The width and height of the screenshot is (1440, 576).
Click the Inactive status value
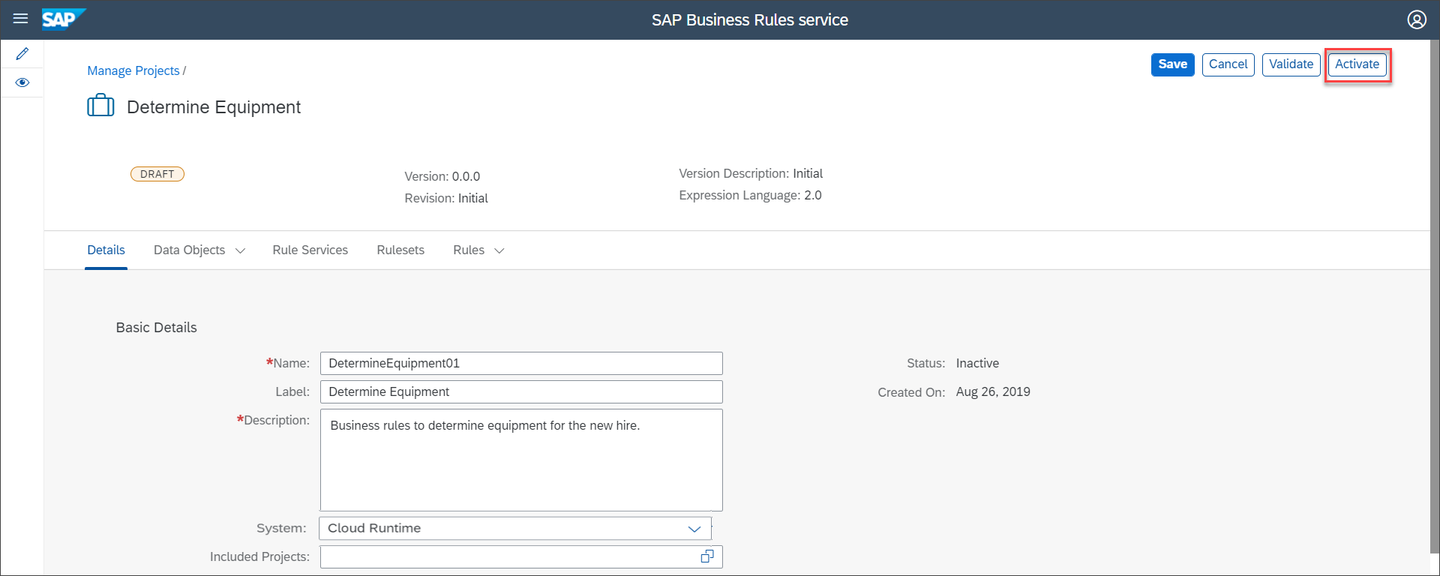click(977, 363)
